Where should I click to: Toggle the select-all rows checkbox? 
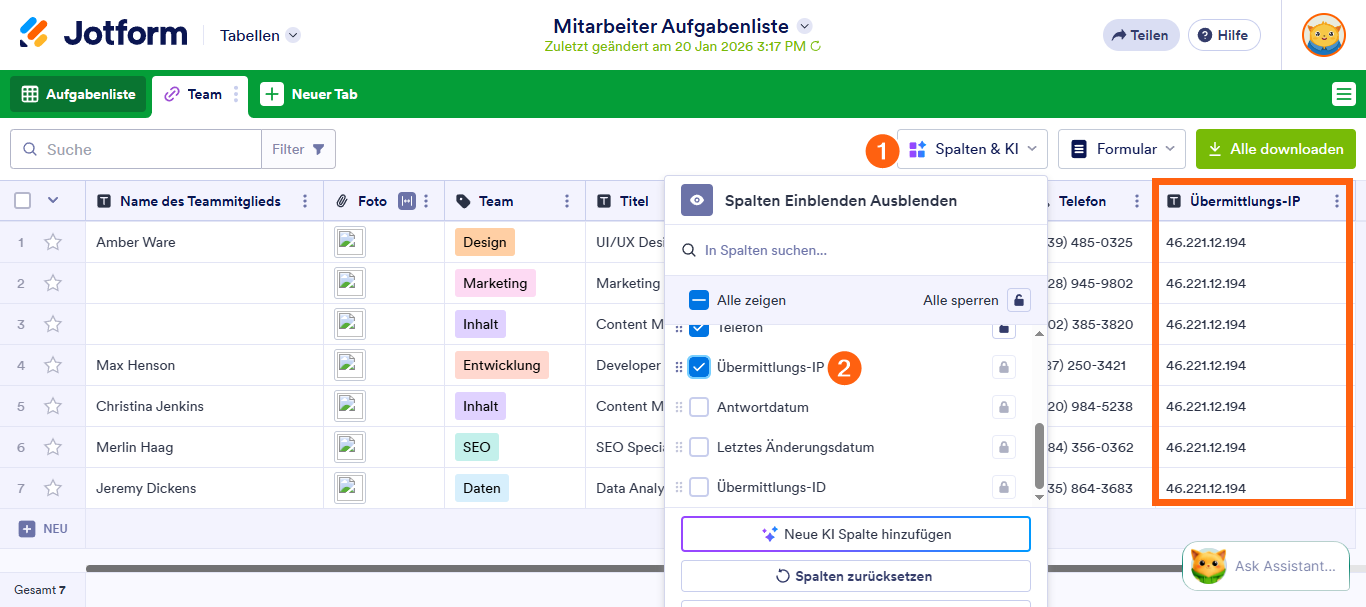click(x=22, y=201)
